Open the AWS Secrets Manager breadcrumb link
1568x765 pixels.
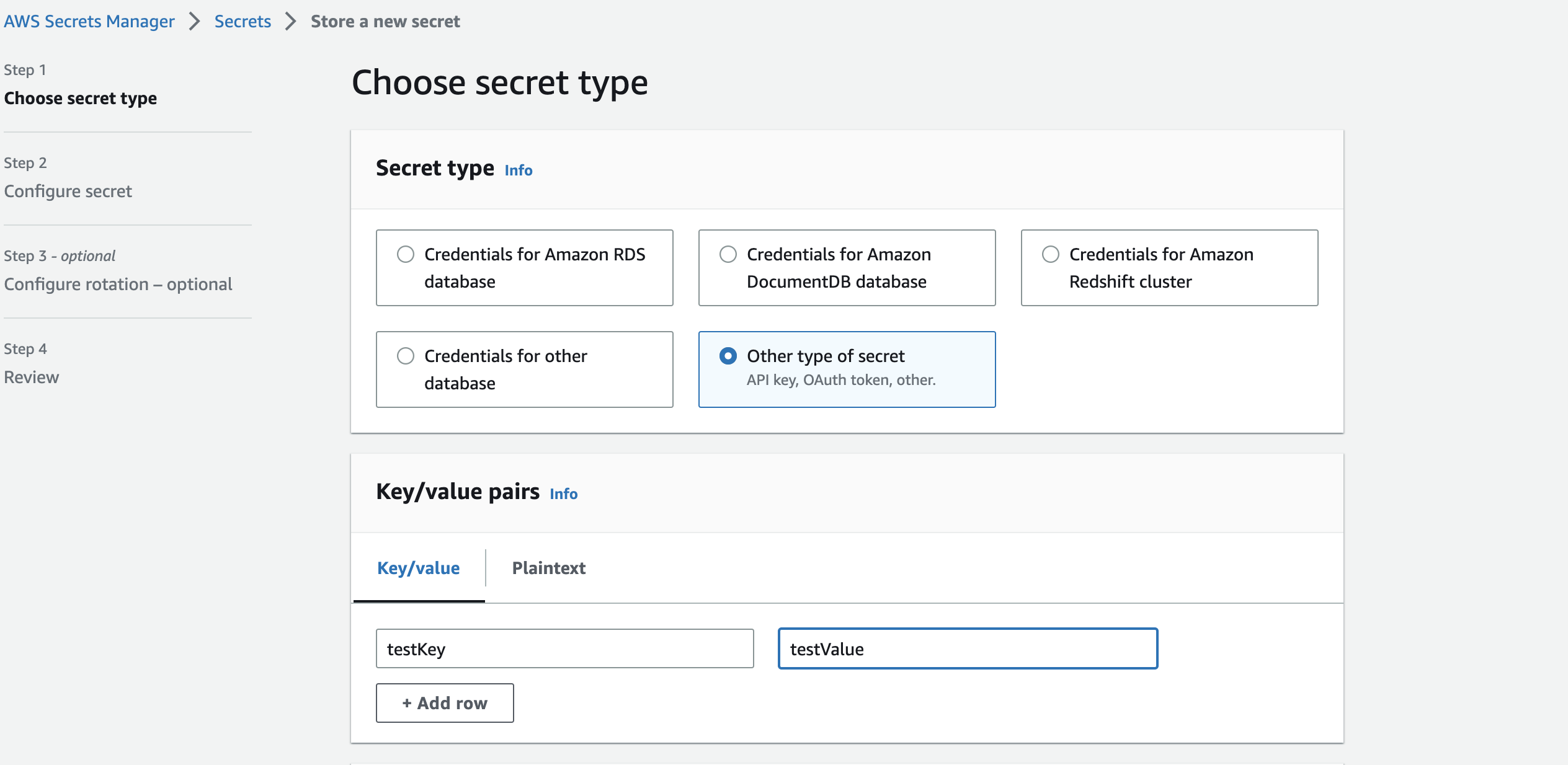(89, 21)
